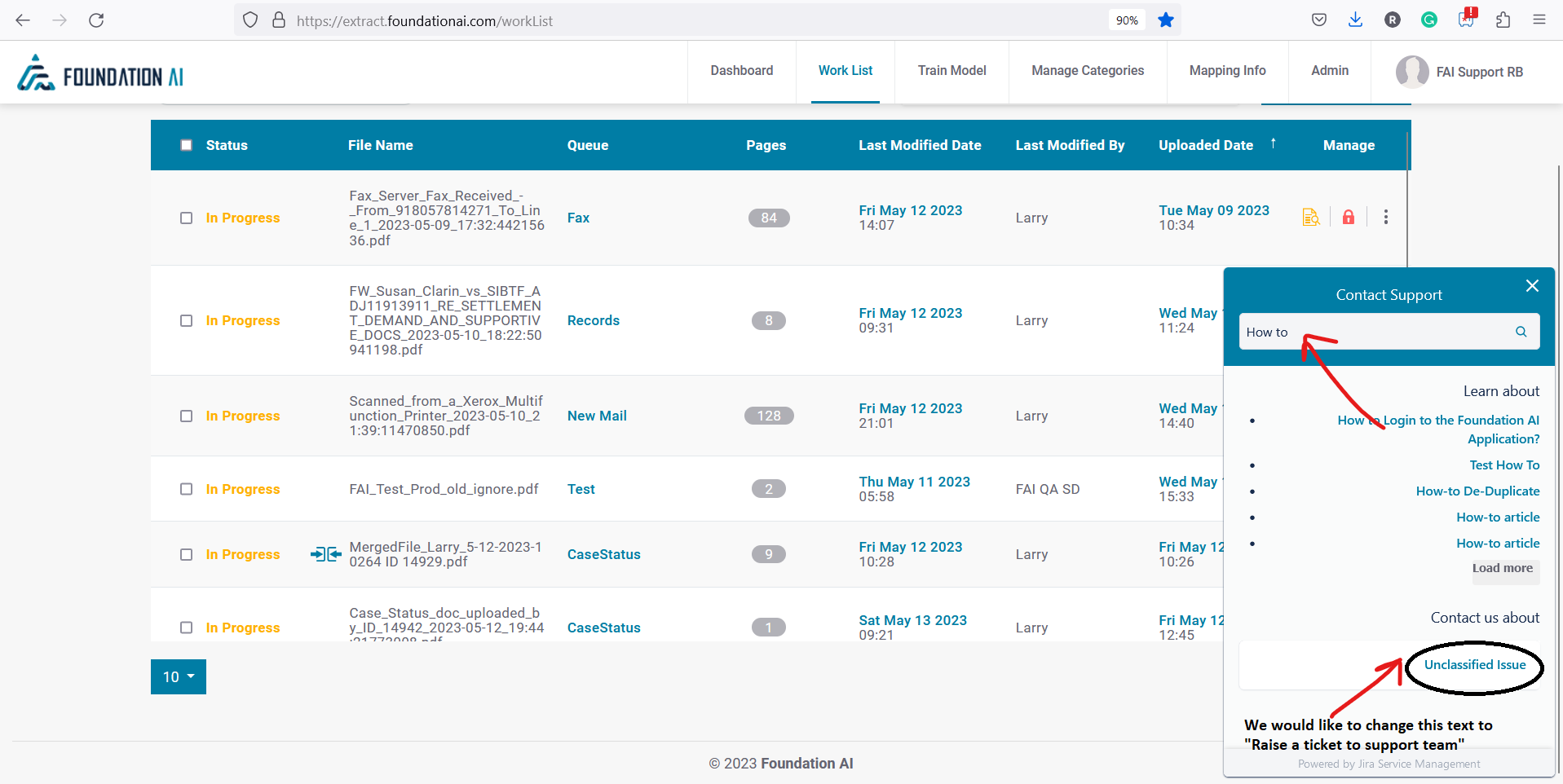Check the checkbox for FAI_Test_Prod_old_ignore.pdf
Viewport: 1563px width, 784px height.
(x=186, y=489)
